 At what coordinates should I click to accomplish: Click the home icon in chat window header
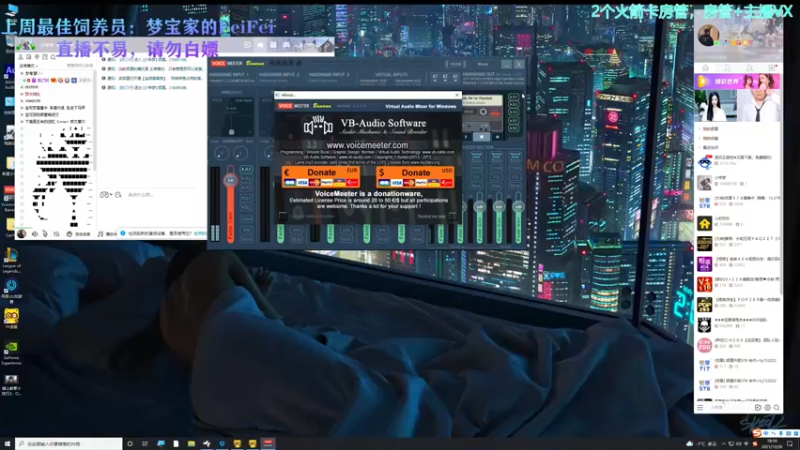[260, 45]
